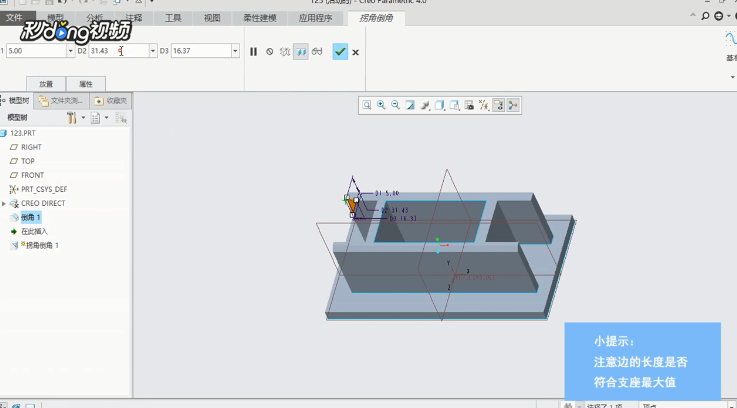The width and height of the screenshot is (737, 408).
Task: Open the show list dropdown arrow
Action: 107,118
